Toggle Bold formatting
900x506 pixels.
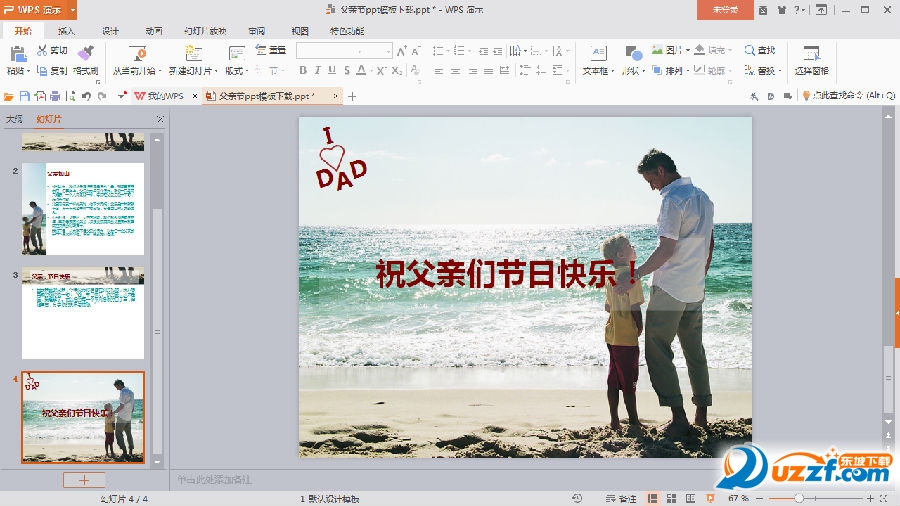click(x=303, y=71)
